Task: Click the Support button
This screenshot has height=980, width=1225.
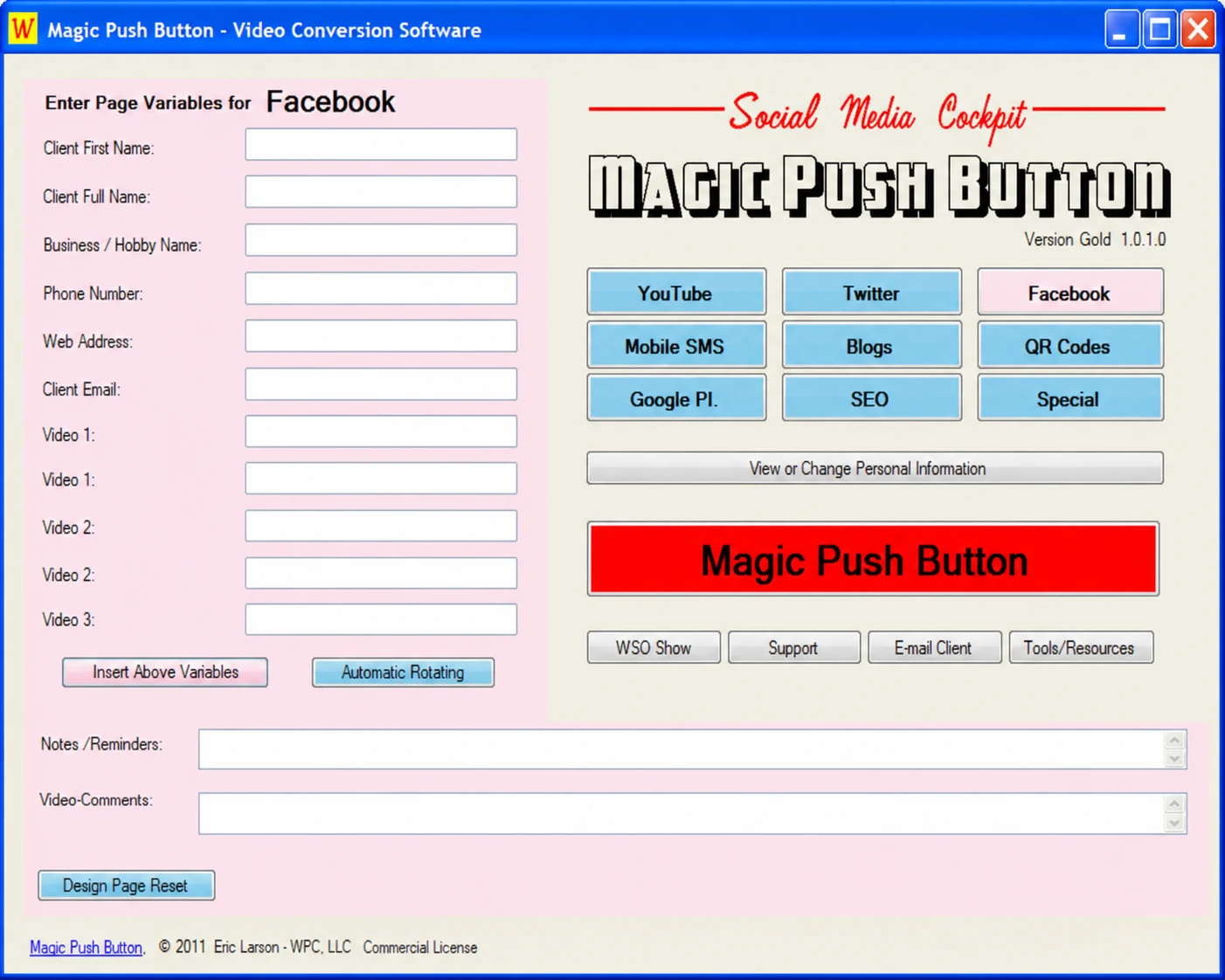Action: (x=793, y=647)
